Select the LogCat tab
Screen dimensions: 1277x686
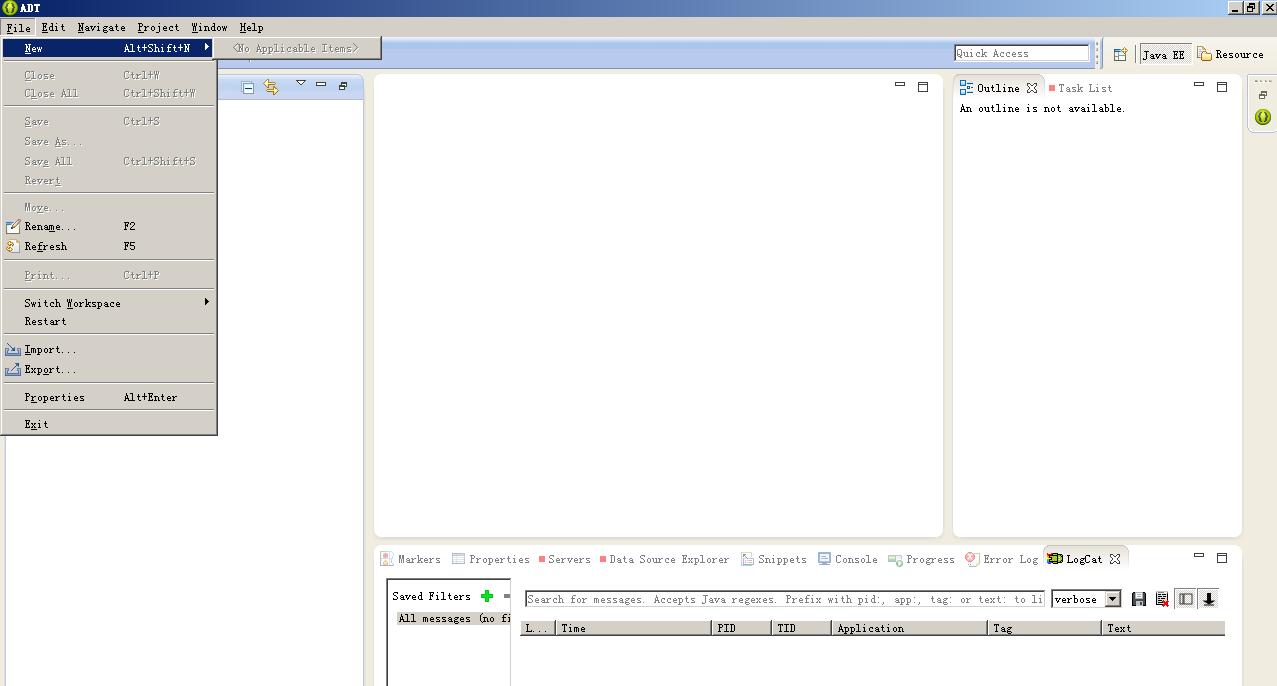tap(1075, 559)
